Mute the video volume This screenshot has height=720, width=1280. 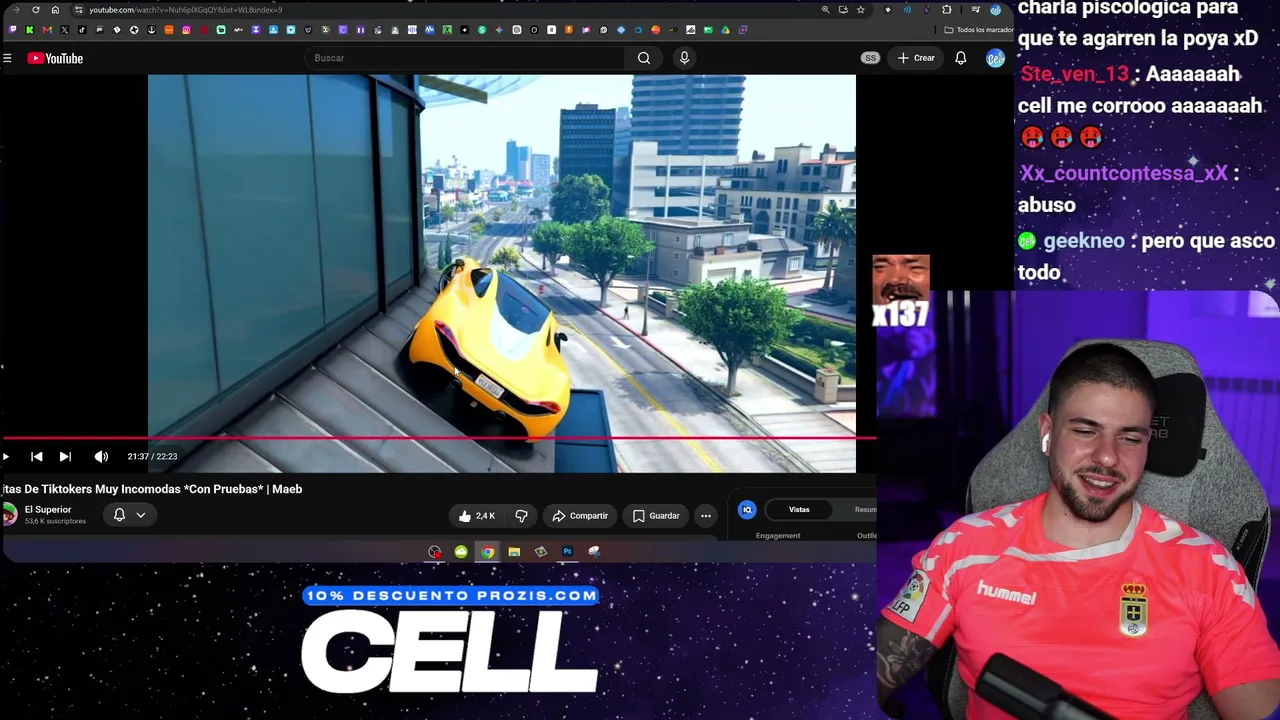[x=101, y=457]
